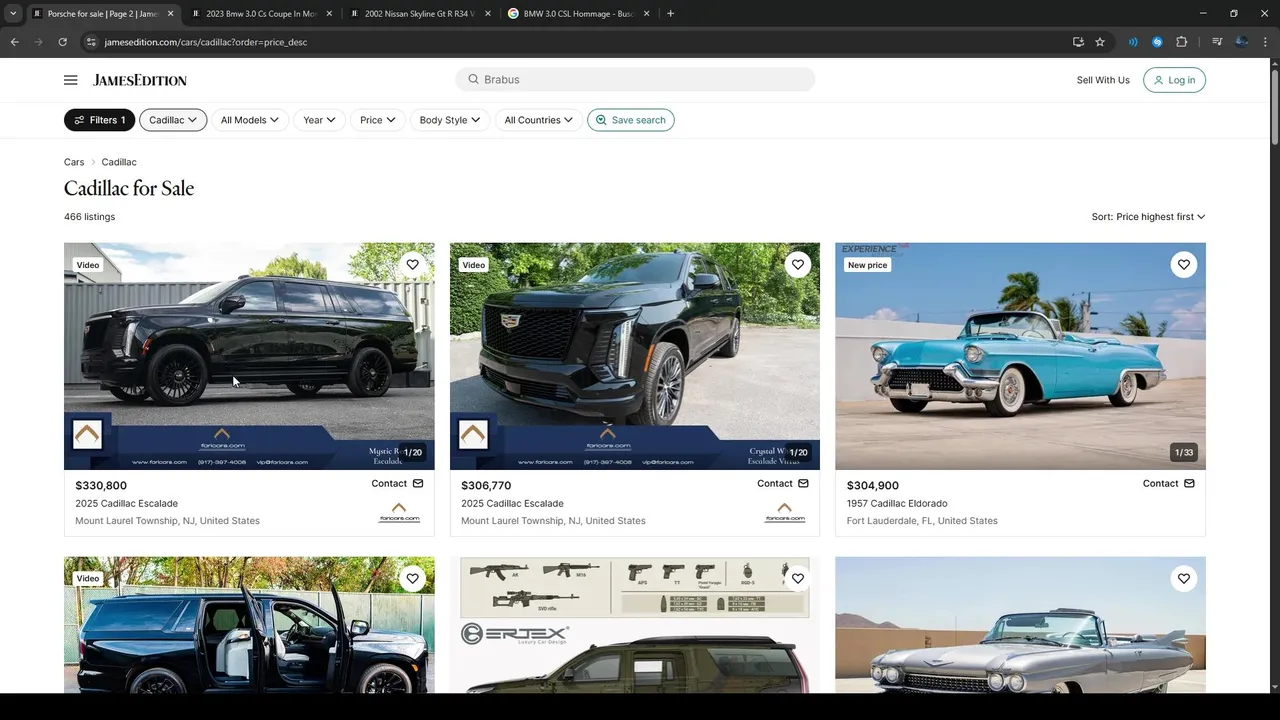Viewport: 1280px width, 720px height.
Task: Click the $304,900 price text
Action: point(873,486)
